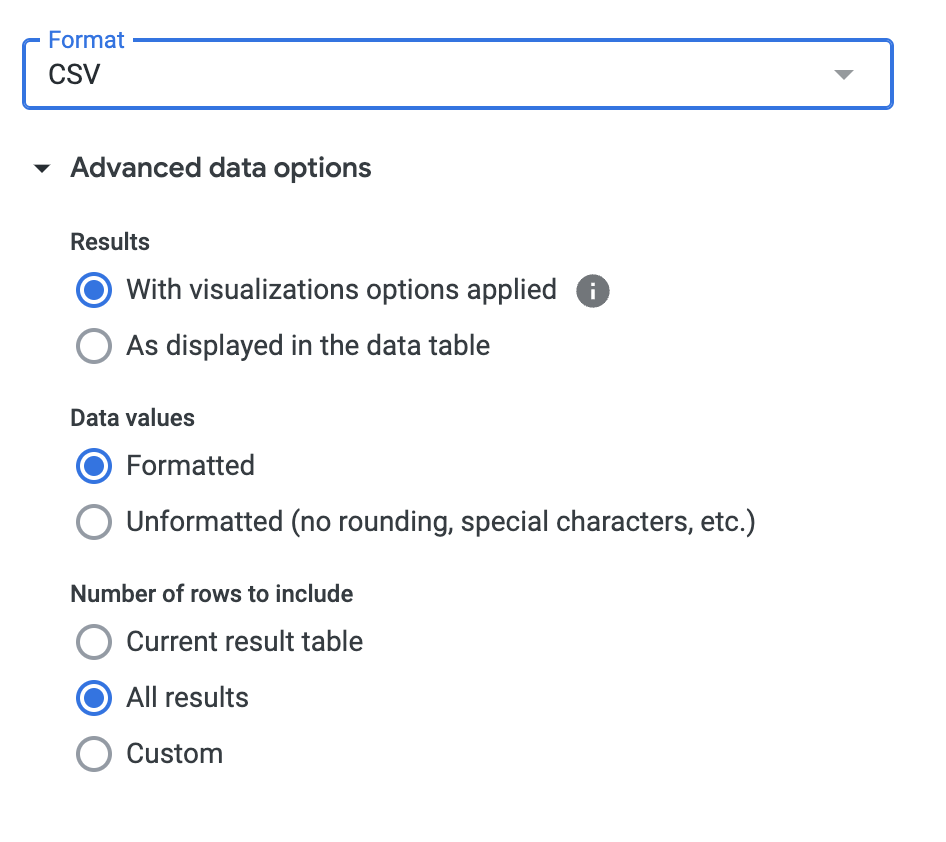
Task: Select As displayed in the data table radio
Action: click(x=94, y=347)
